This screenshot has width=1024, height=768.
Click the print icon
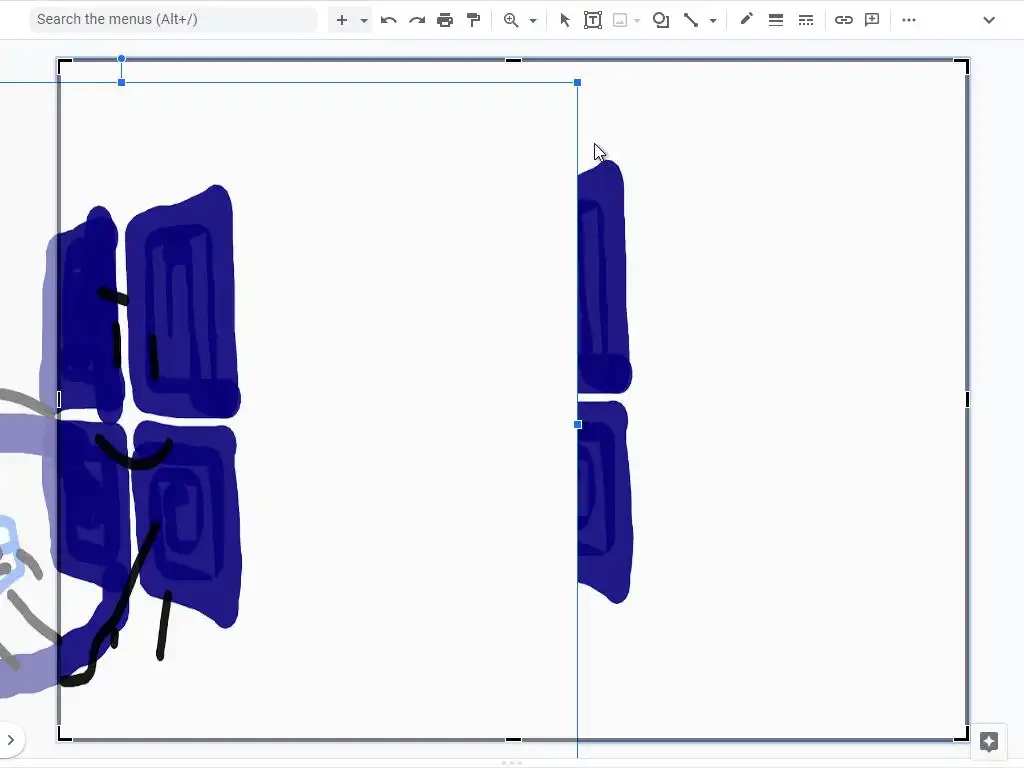pos(445,20)
